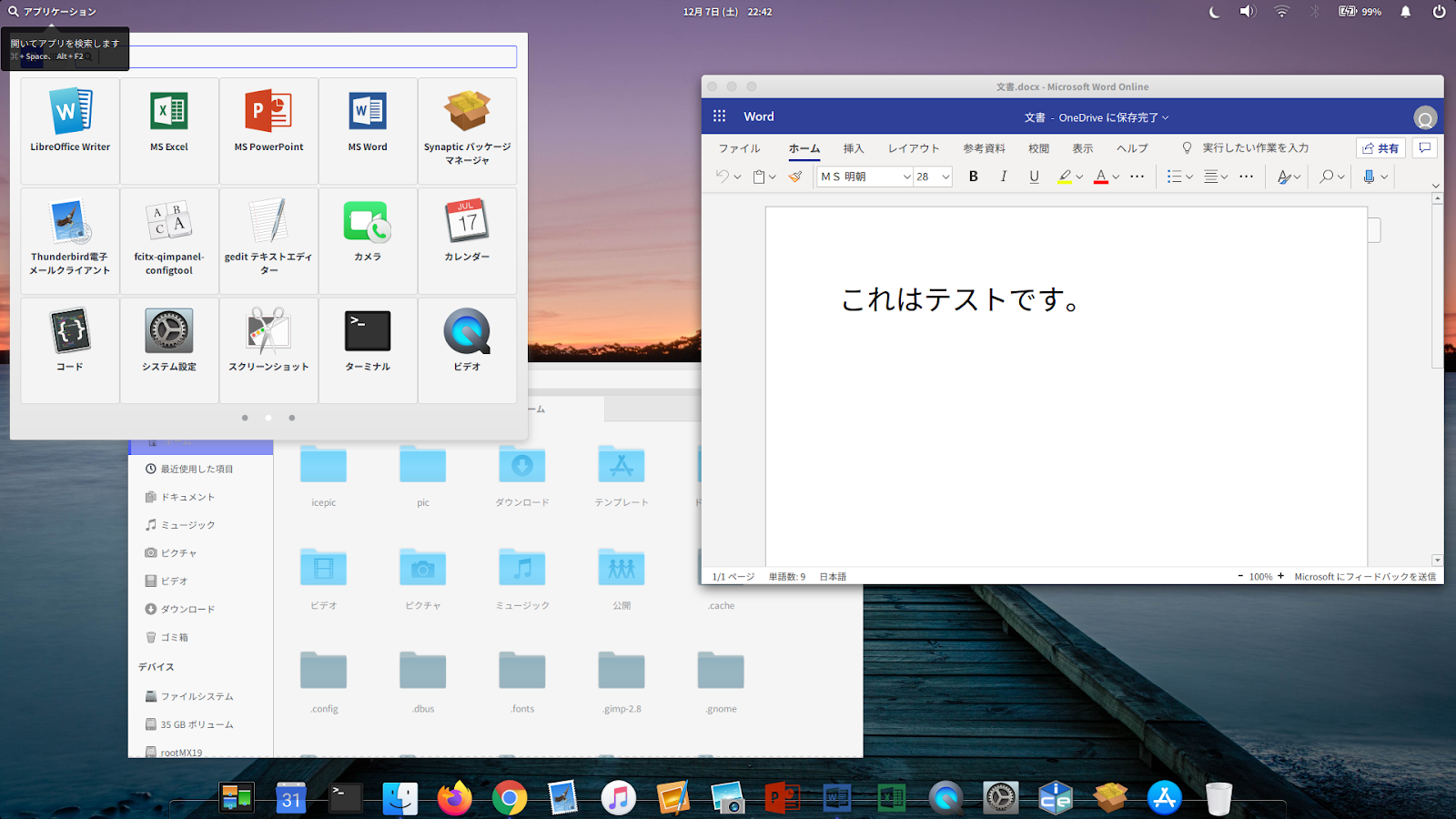The image size is (1456, 819).
Task: Switch to the レイアウト tab
Action: (914, 148)
